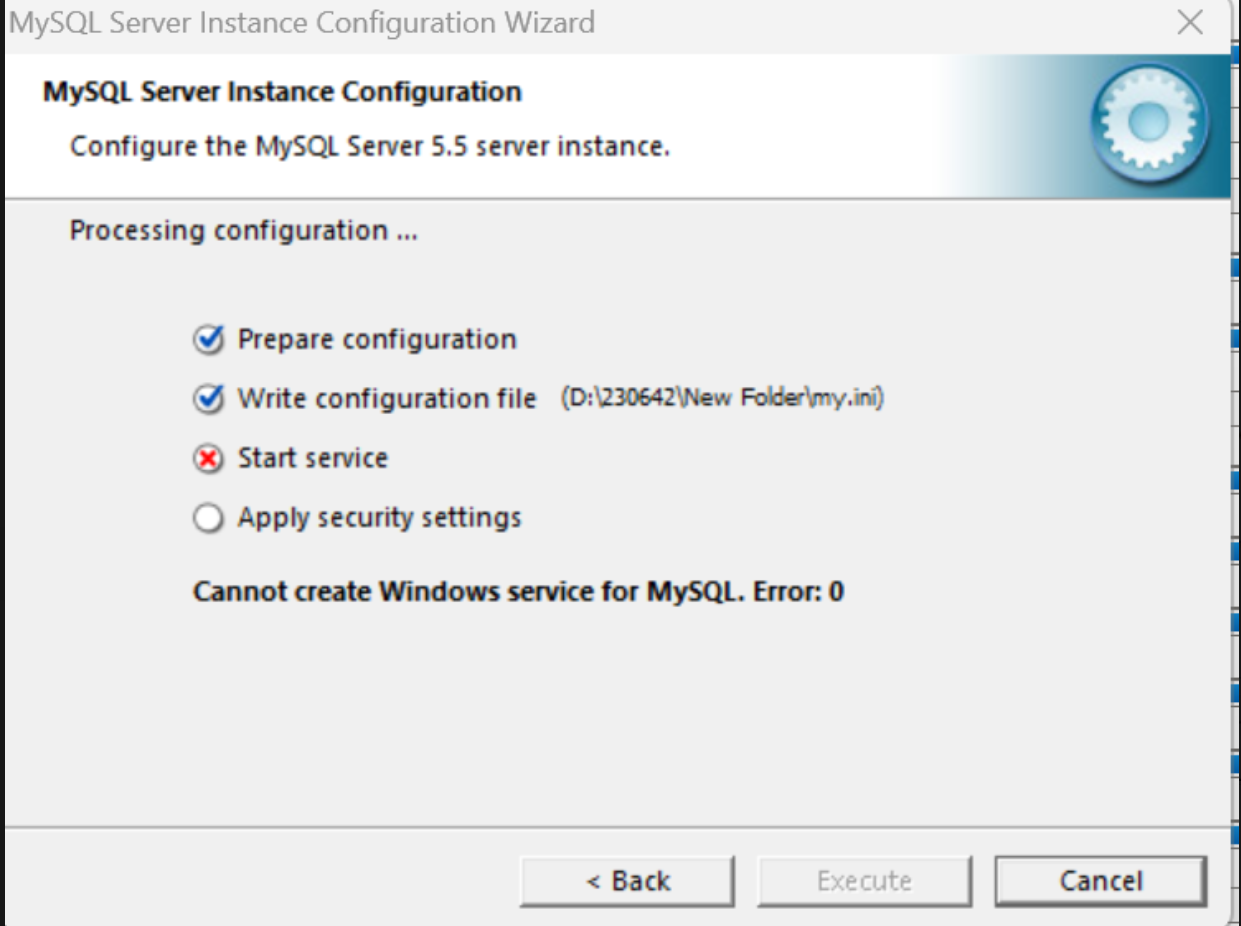The width and height of the screenshot is (1241, 926).
Task: Click the Cancel button
Action: click(x=1101, y=880)
